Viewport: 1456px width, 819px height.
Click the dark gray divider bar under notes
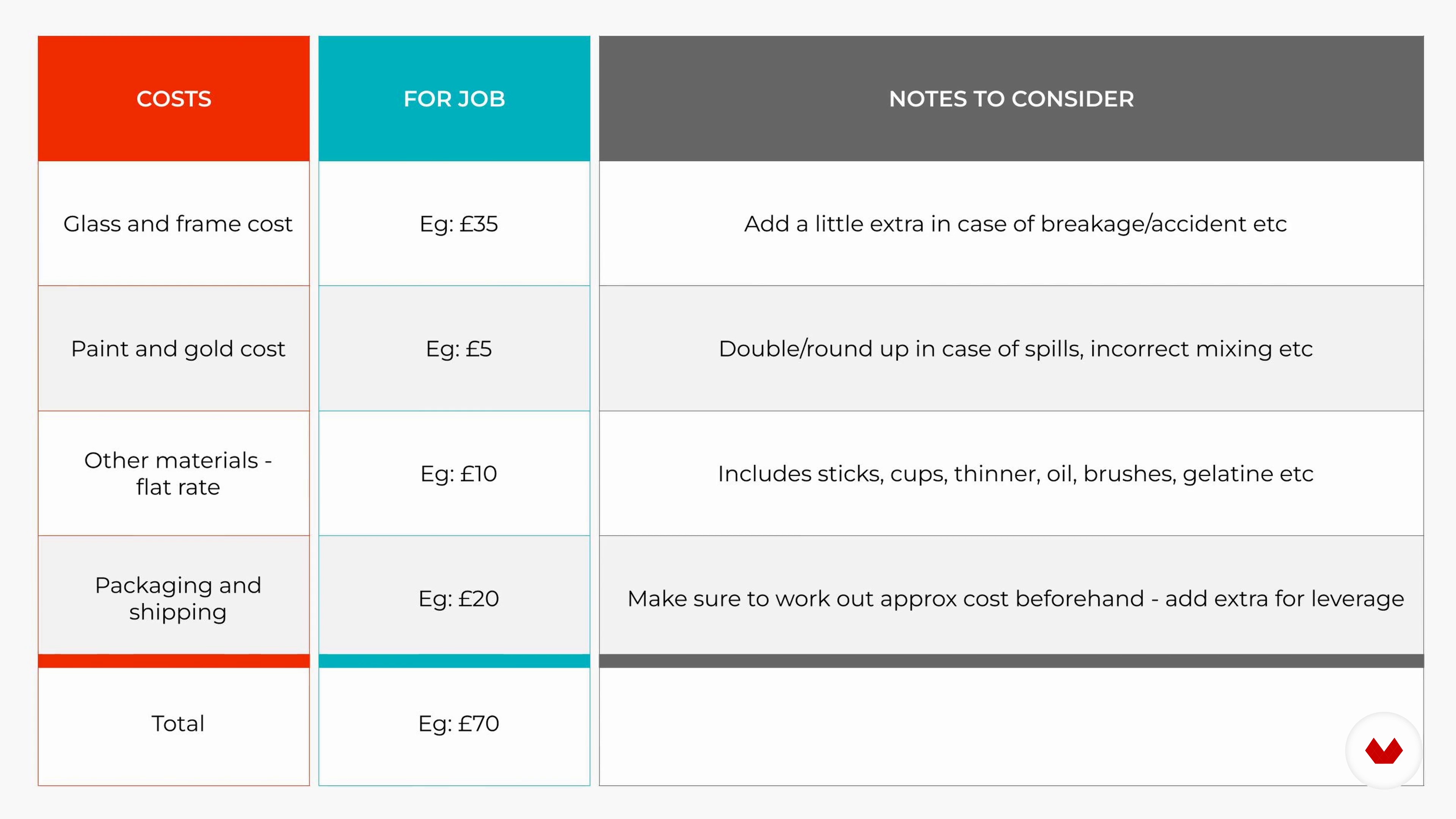pos(1011,661)
